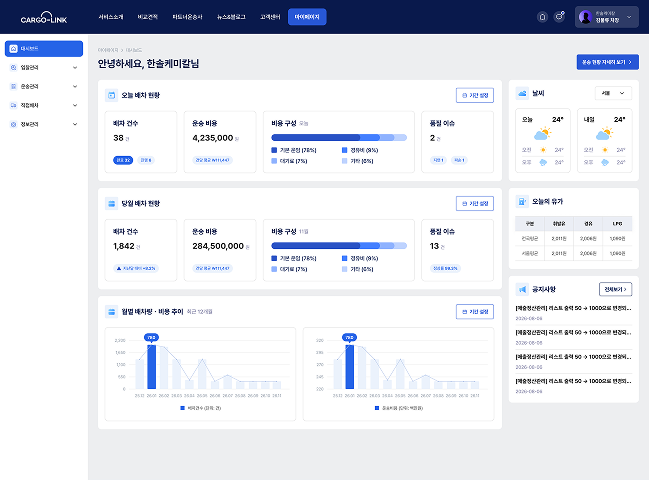Open the first notice dated 2026-08-06
The image size is (649, 480).
[x=573, y=313]
